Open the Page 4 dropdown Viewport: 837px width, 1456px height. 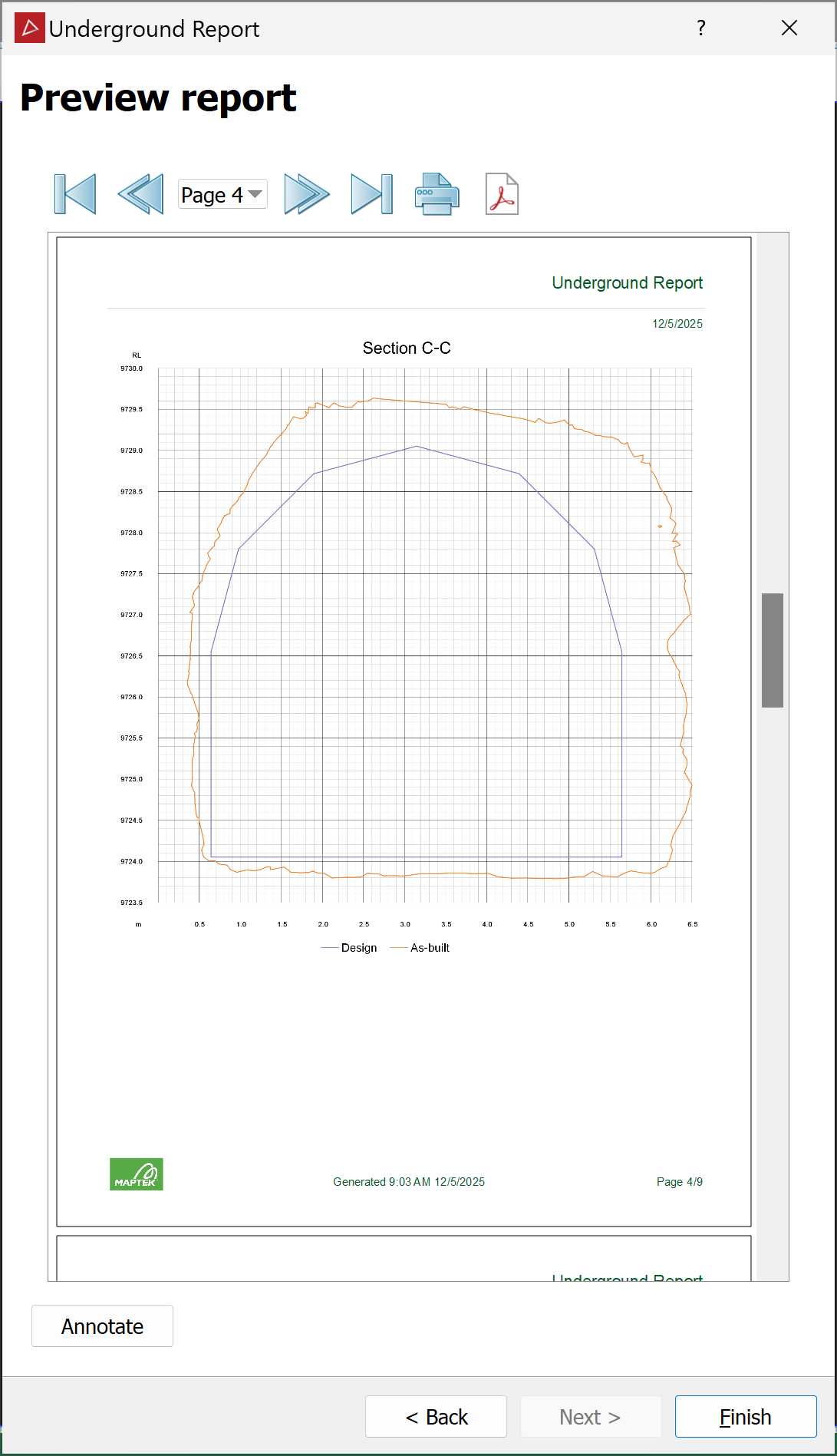(222, 195)
